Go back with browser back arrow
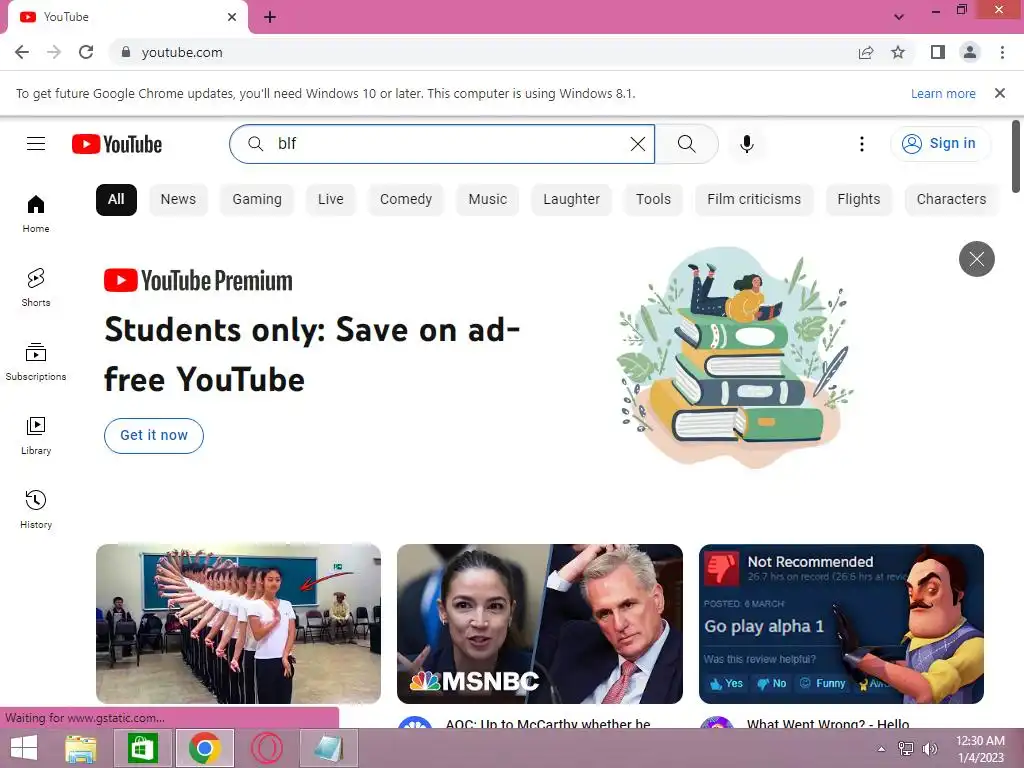 point(22,52)
